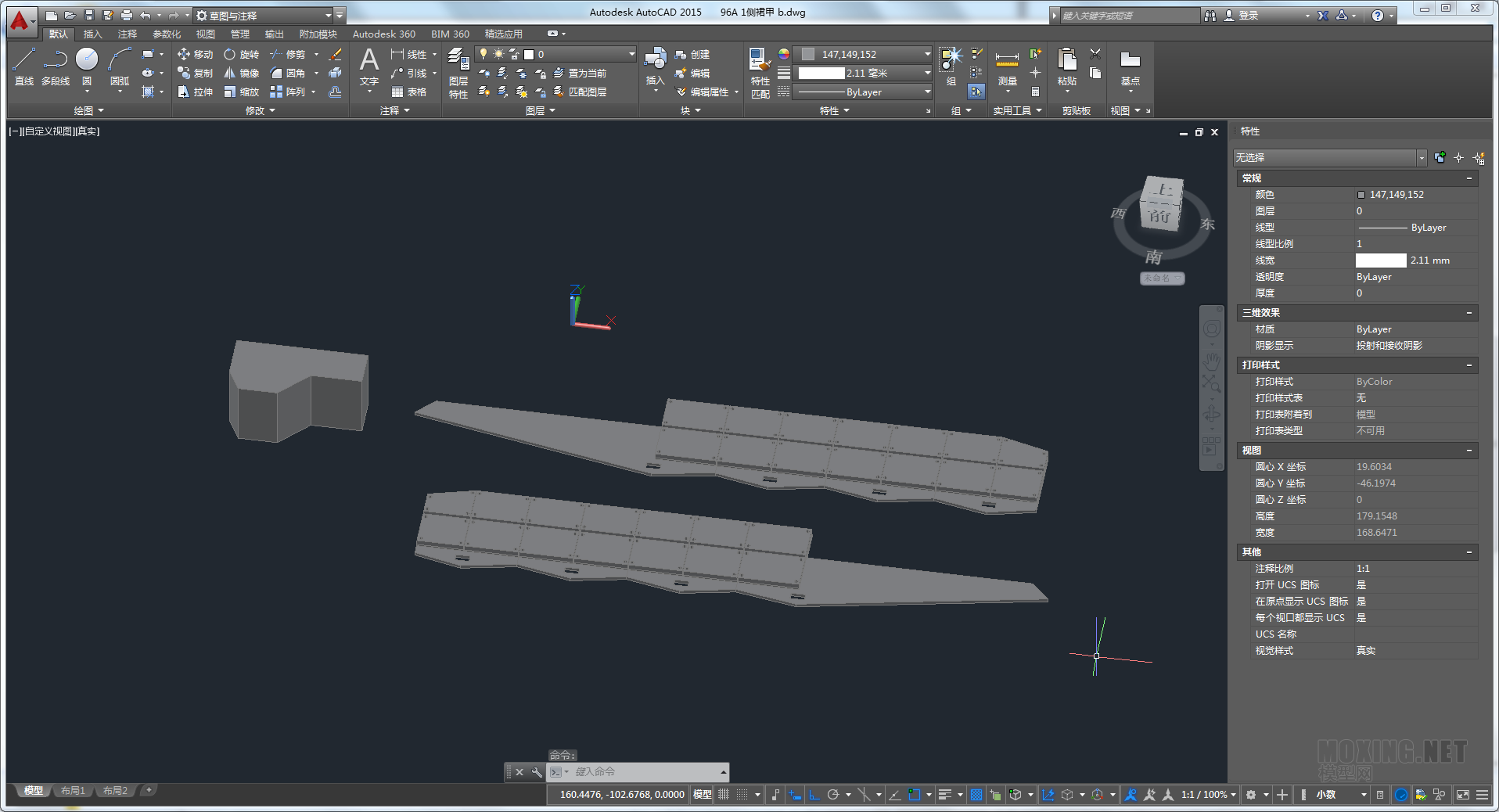Screen dimensions: 1499x812
Task: Select the 圆 (Circle) tool
Action: tap(87, 66)
